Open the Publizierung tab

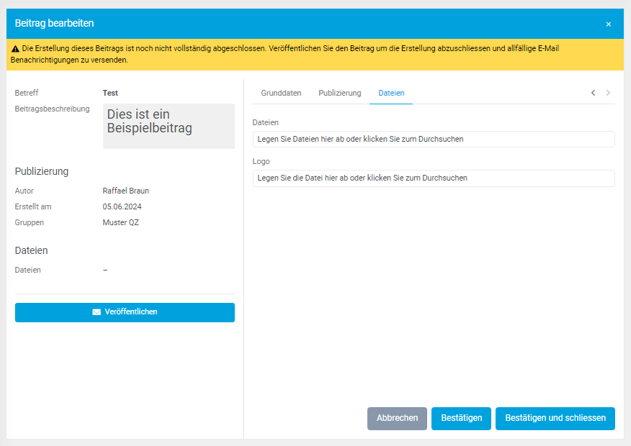(x=340, y=93)
